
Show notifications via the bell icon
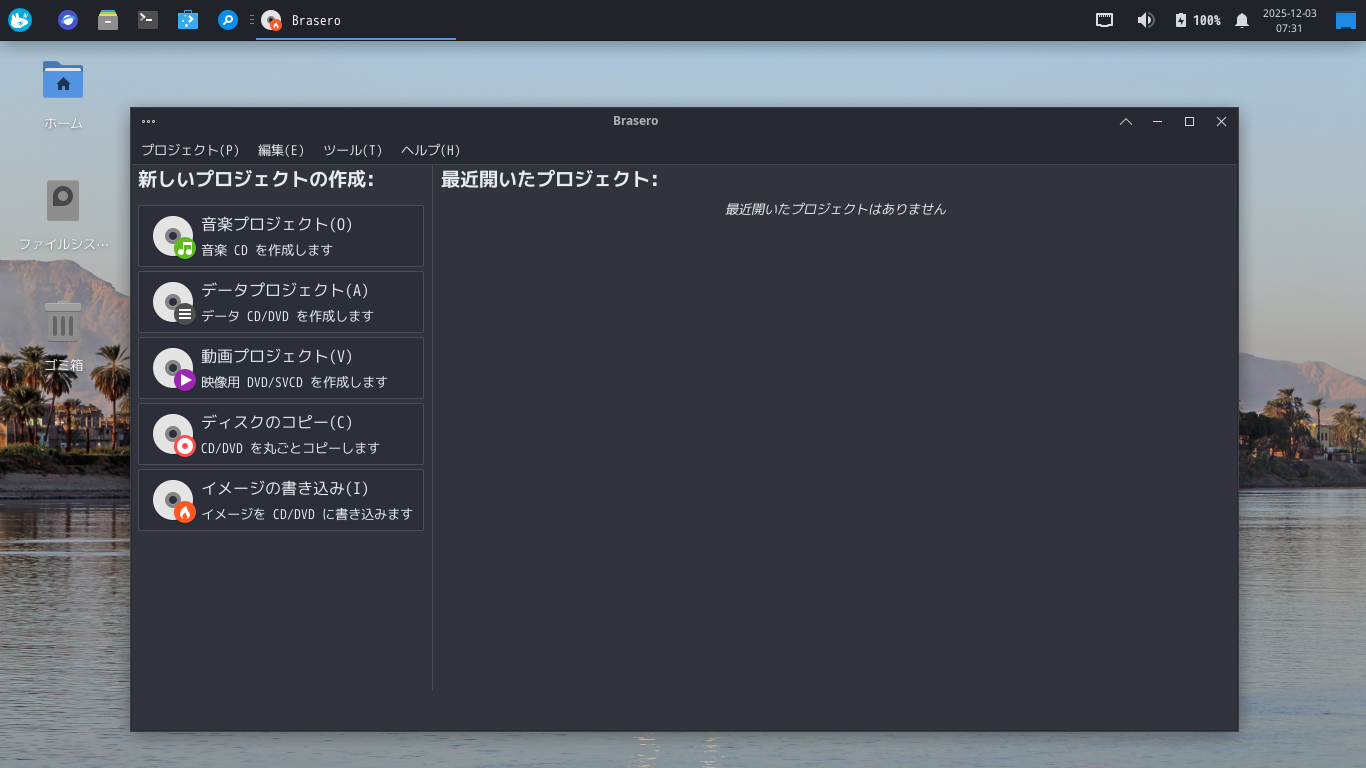(1242, 20)
